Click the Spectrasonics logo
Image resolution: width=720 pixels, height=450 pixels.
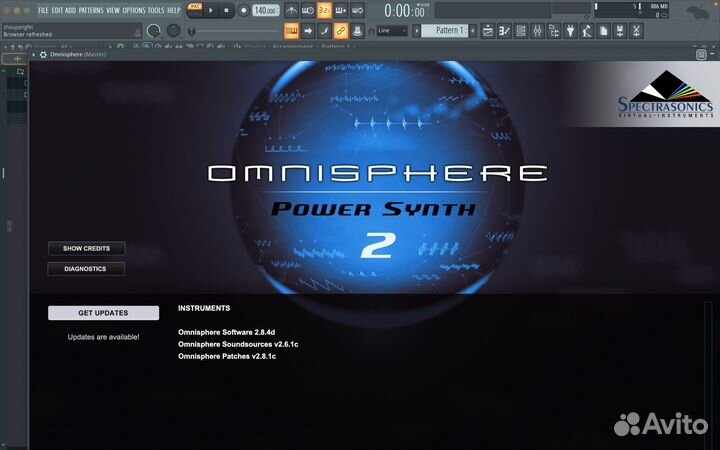click(x=665, y=95)
